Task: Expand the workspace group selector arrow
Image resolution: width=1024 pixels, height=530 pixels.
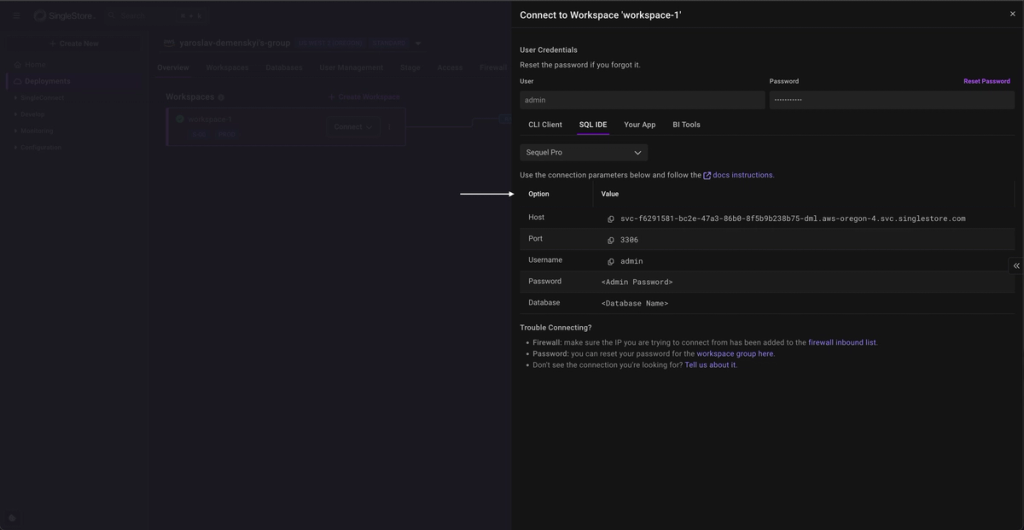Action: pos(418,44)
